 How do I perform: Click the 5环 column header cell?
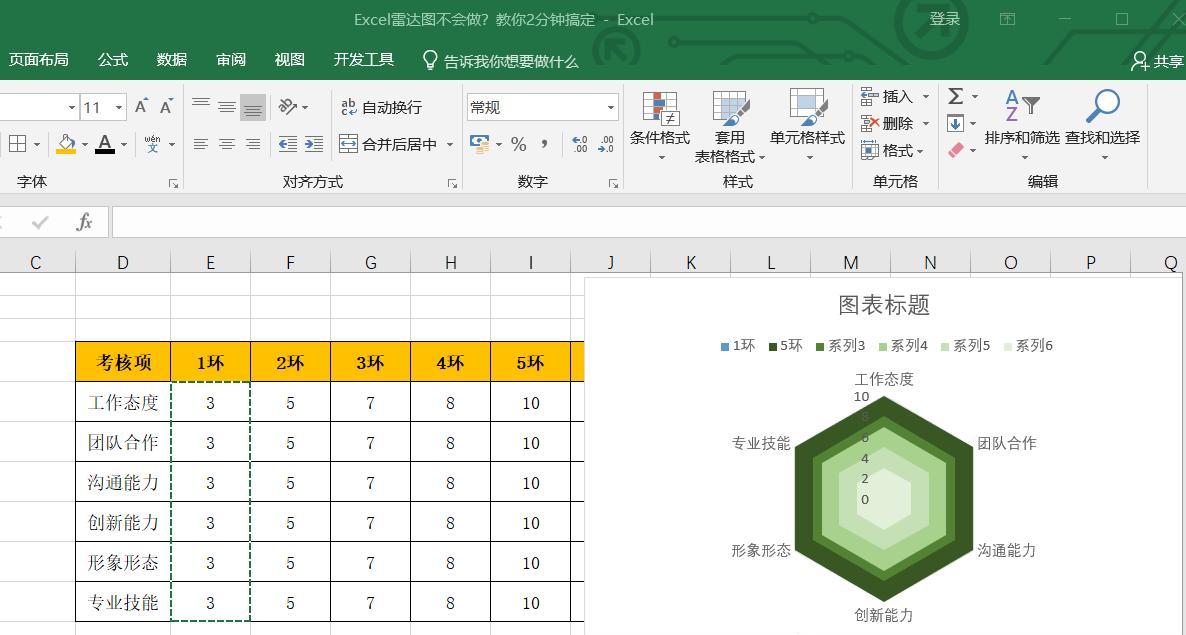(530, 362)
